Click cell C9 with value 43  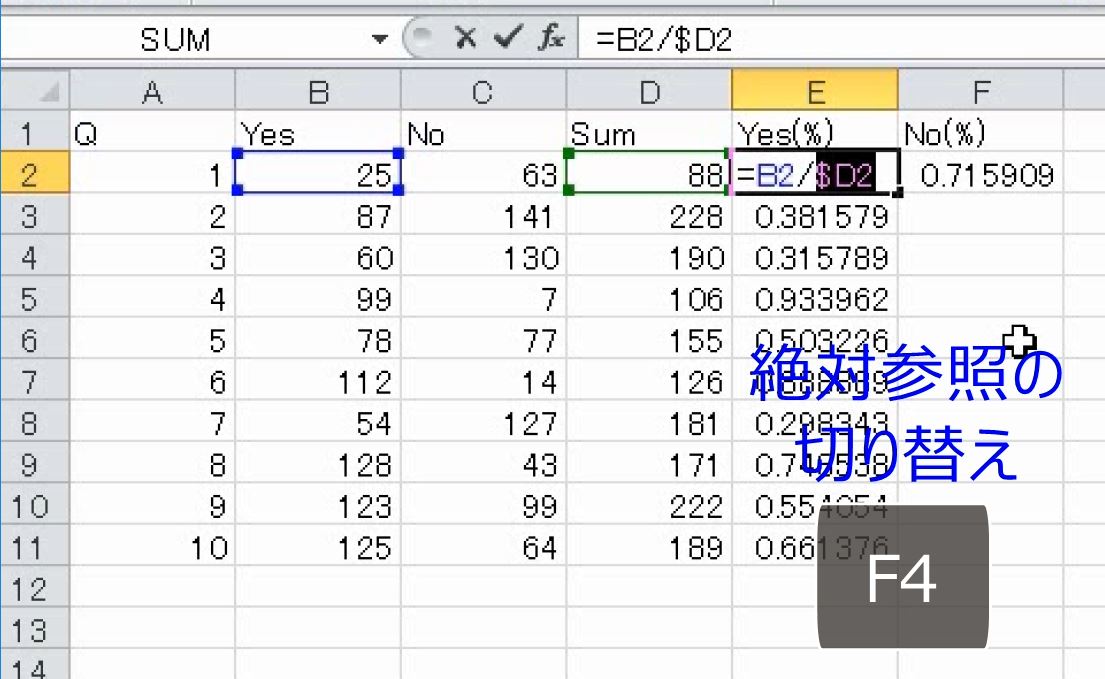pos(483,463)
